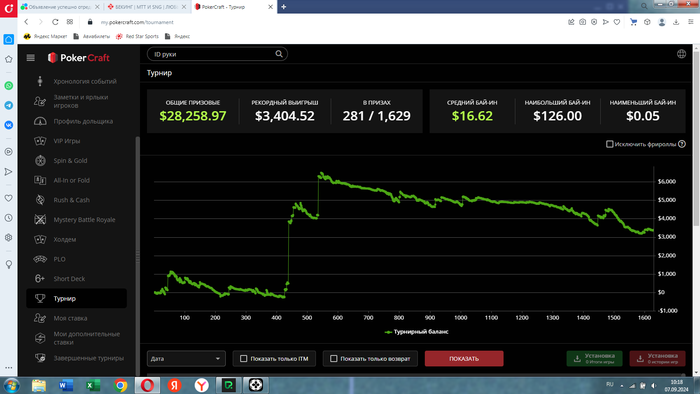Open Моя ставка icon
700x394 pixels.
(40, 318)
